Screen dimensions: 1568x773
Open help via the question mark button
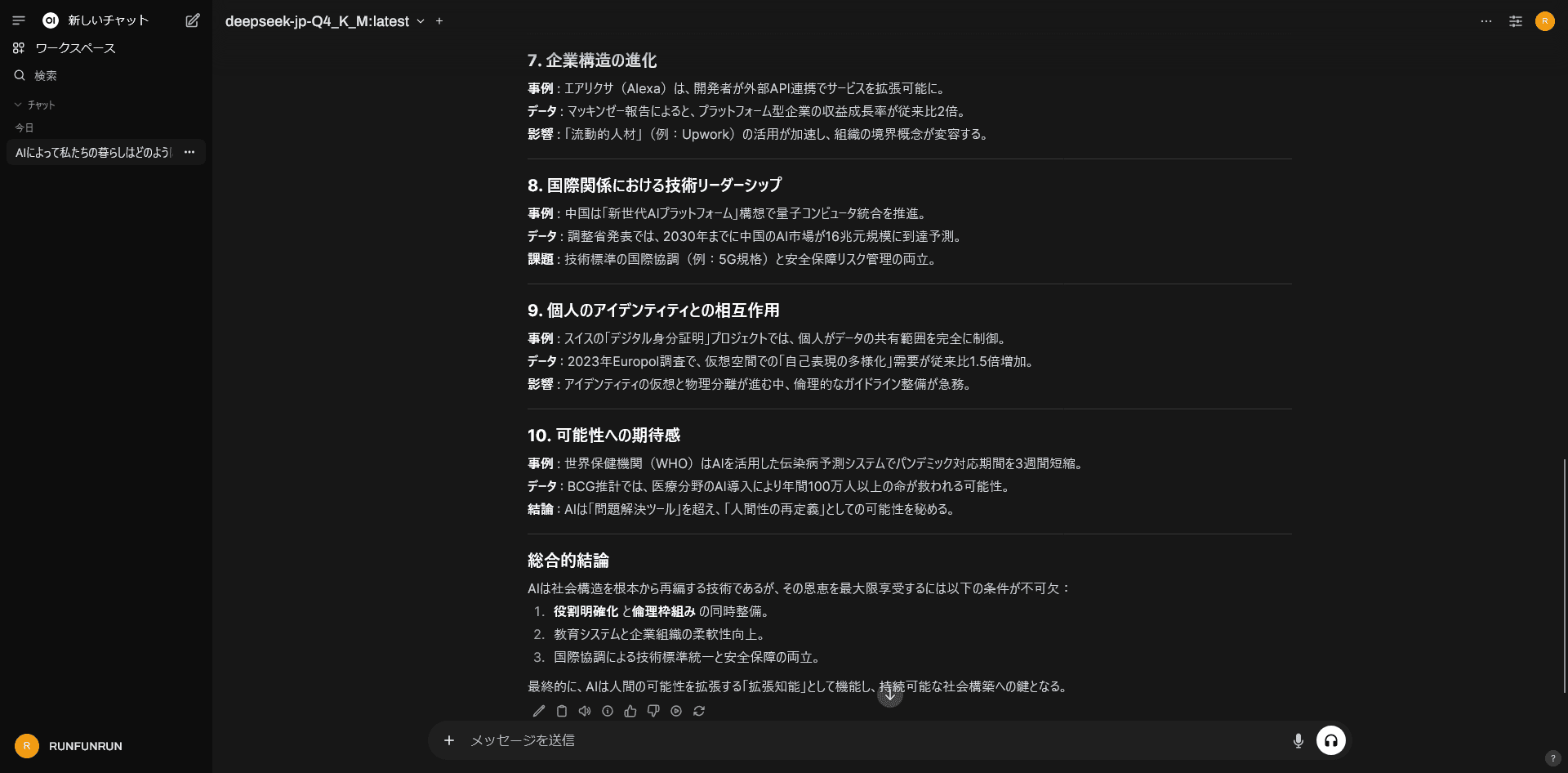point(1553,758)
